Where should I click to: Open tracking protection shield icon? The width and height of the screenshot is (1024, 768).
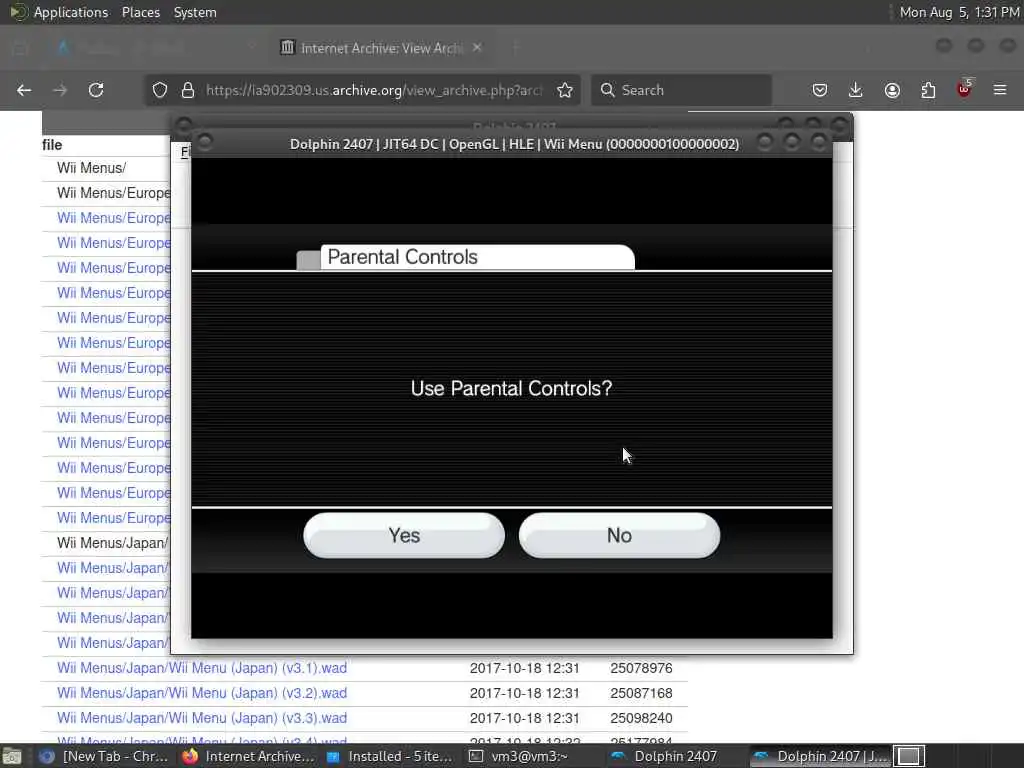point(160,90)
